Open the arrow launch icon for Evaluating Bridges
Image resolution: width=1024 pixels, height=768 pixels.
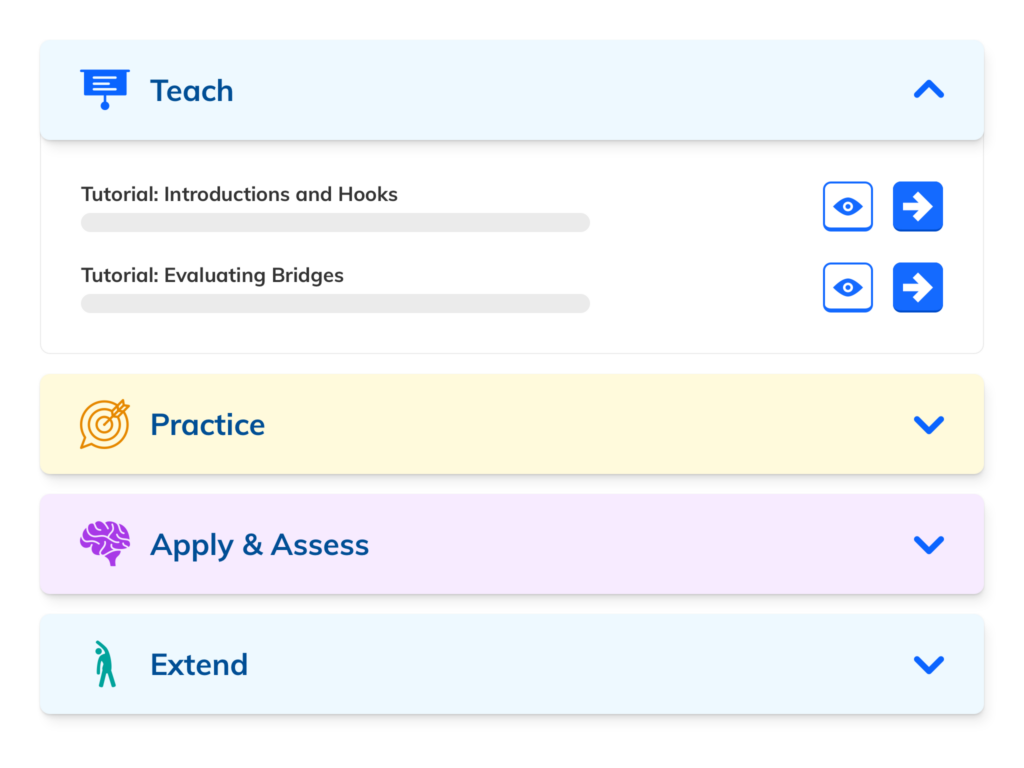click(917, 287)
